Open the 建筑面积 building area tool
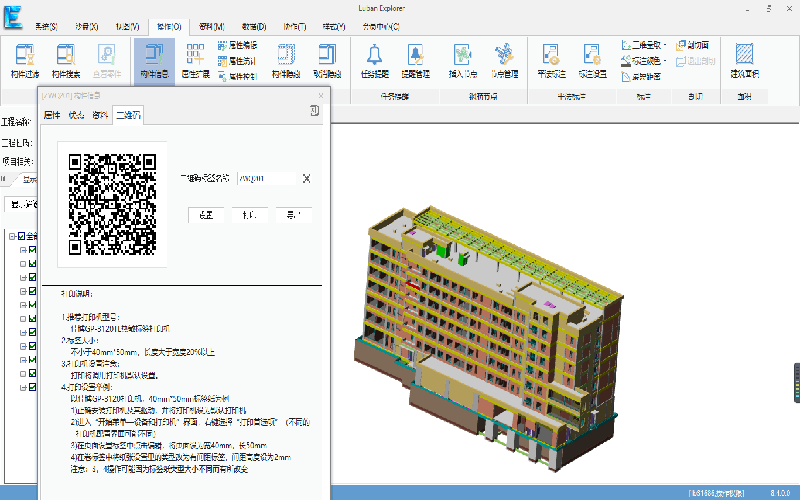Viewport: 800px width, 500px height. pyautogui.click(x=744, y=61)
